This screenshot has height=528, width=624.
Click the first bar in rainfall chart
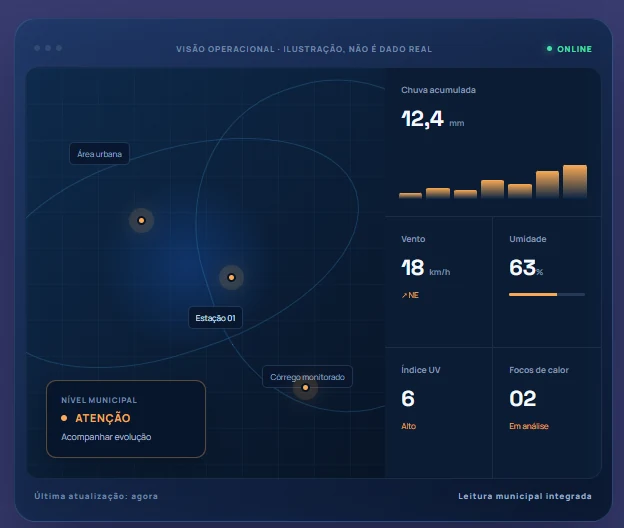click(410, 195)
